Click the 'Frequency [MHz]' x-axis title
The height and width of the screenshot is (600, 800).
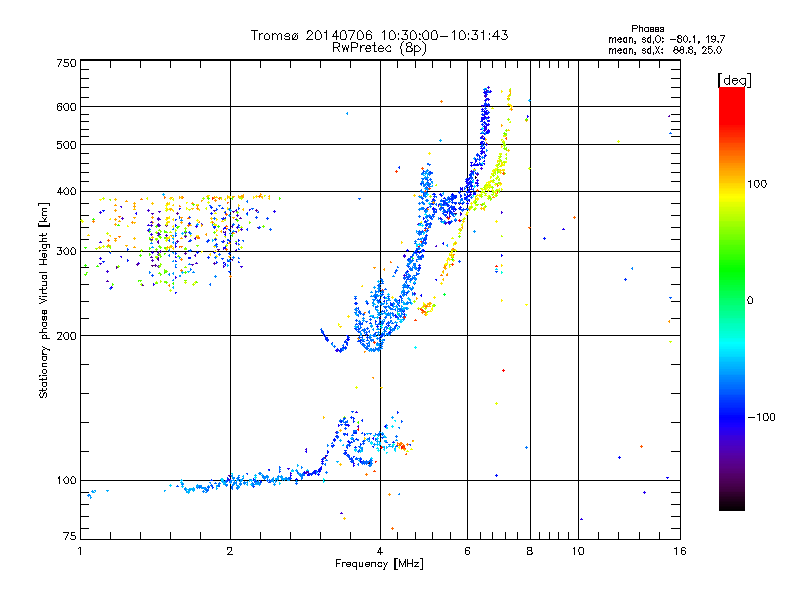click(x=379, y=564)
